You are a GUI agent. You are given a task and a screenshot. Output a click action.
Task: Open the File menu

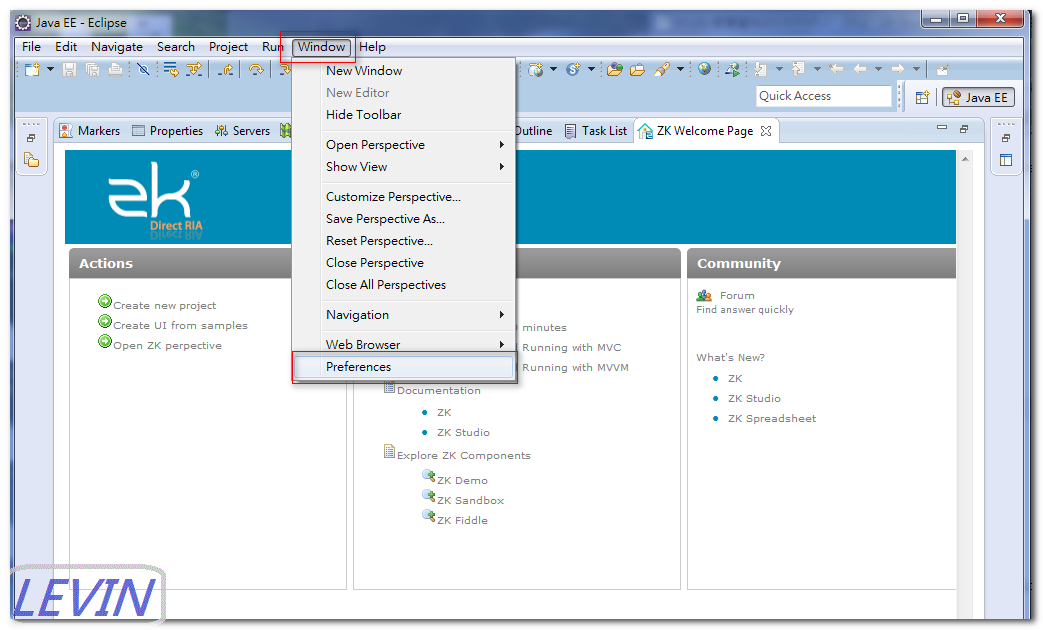[31, 47]
